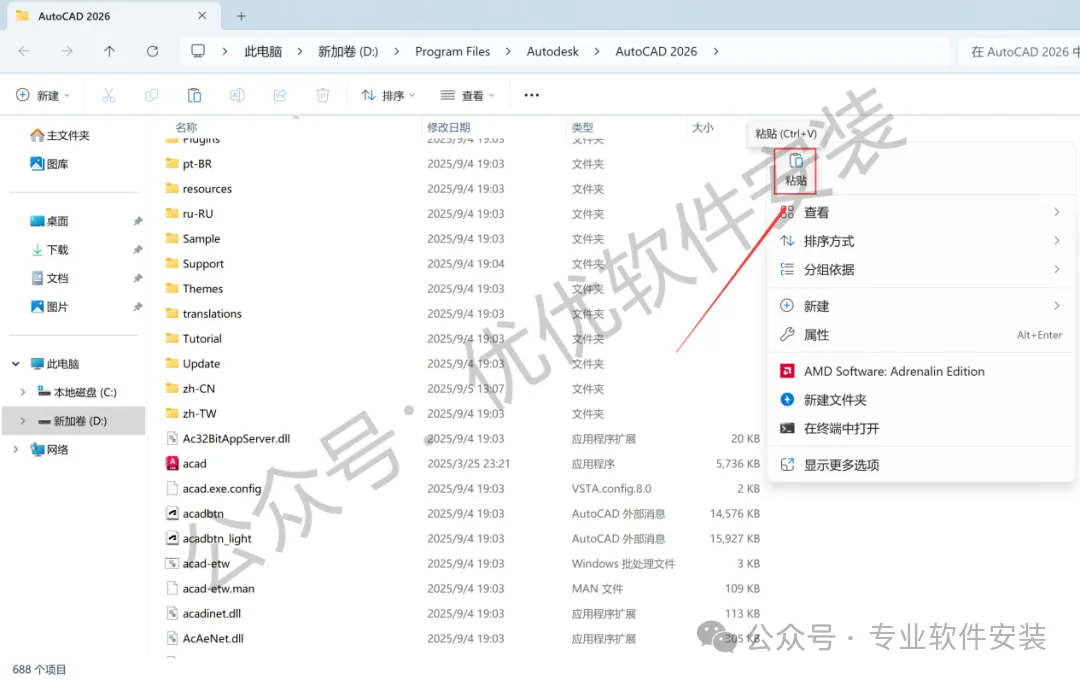The width and height of the screenshot is (1080, 680).
Task: Select the acad-etw.man file
Action: 211,588
